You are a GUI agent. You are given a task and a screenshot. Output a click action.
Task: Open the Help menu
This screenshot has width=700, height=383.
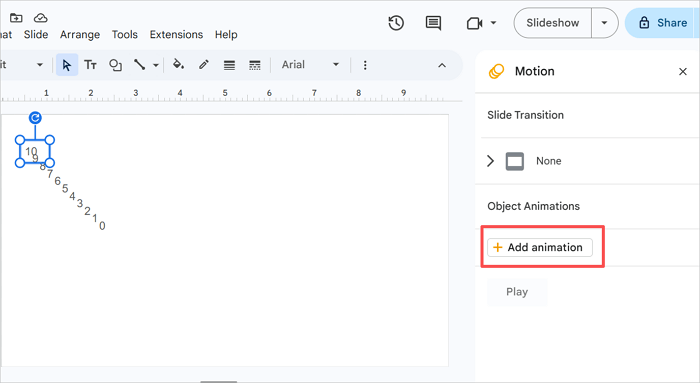(226, 34)
